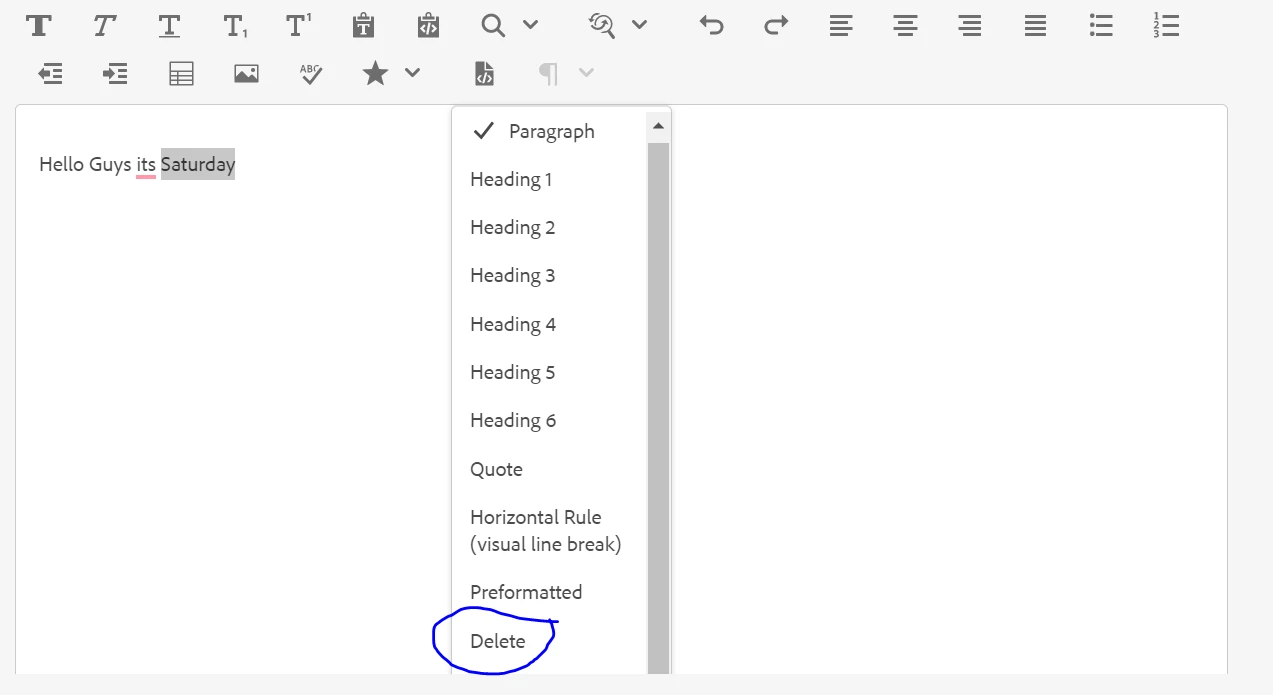Click the format list scrollbar thumb
This screenshot has height=695, width=1273.
658,408
